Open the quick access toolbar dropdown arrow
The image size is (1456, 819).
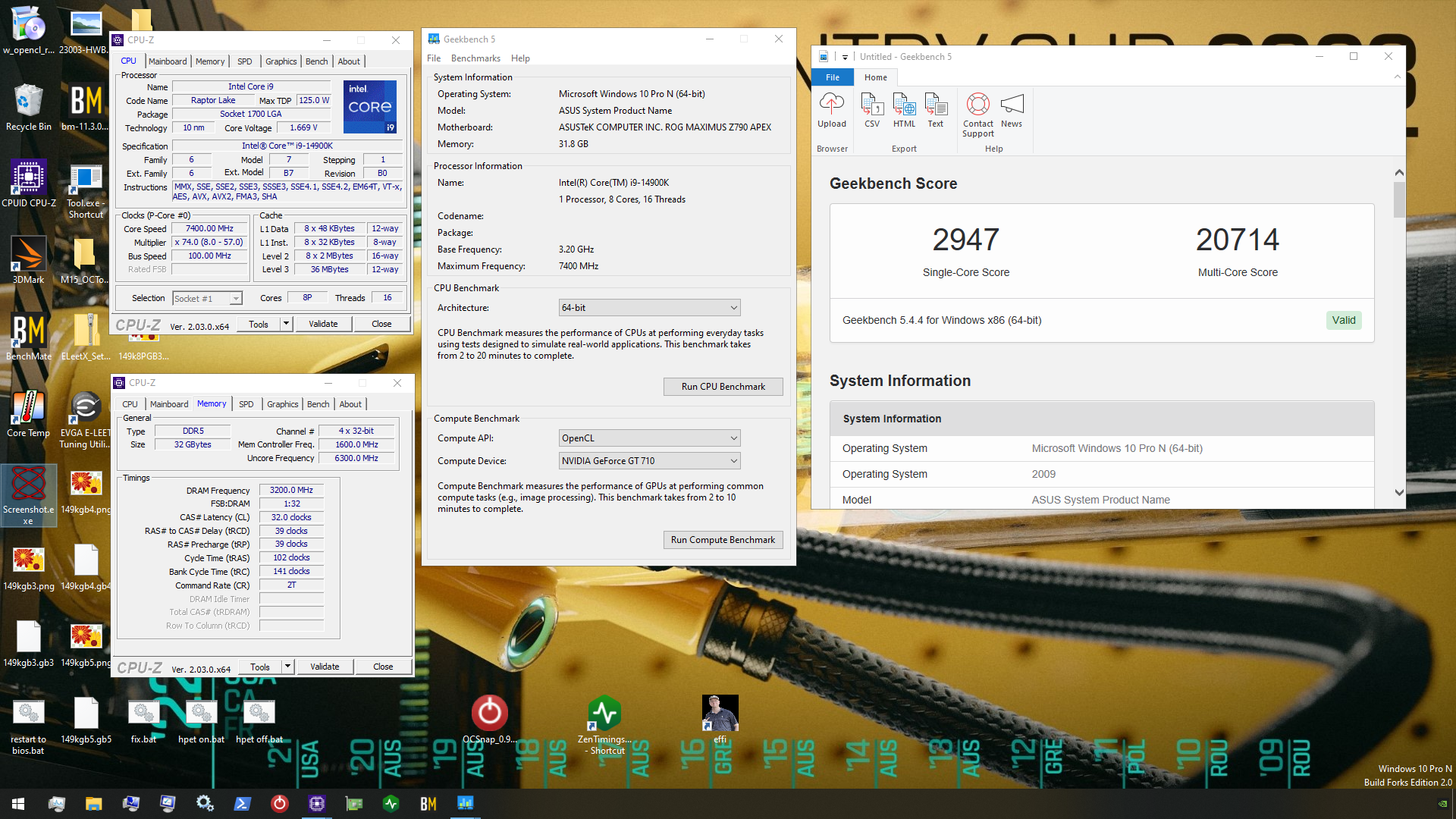[845, 57]
